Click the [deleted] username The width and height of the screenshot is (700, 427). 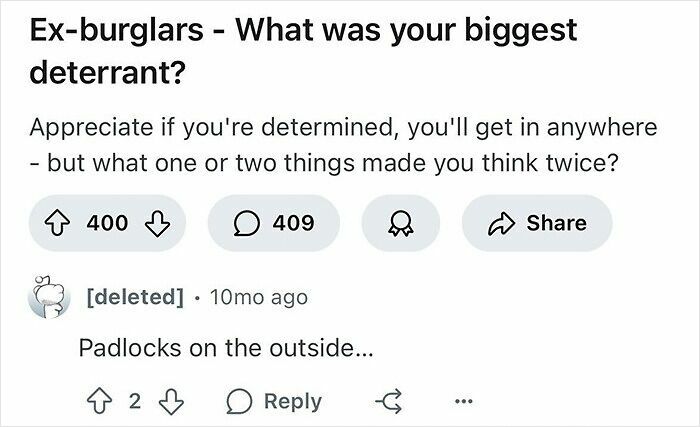click(135, 297)
